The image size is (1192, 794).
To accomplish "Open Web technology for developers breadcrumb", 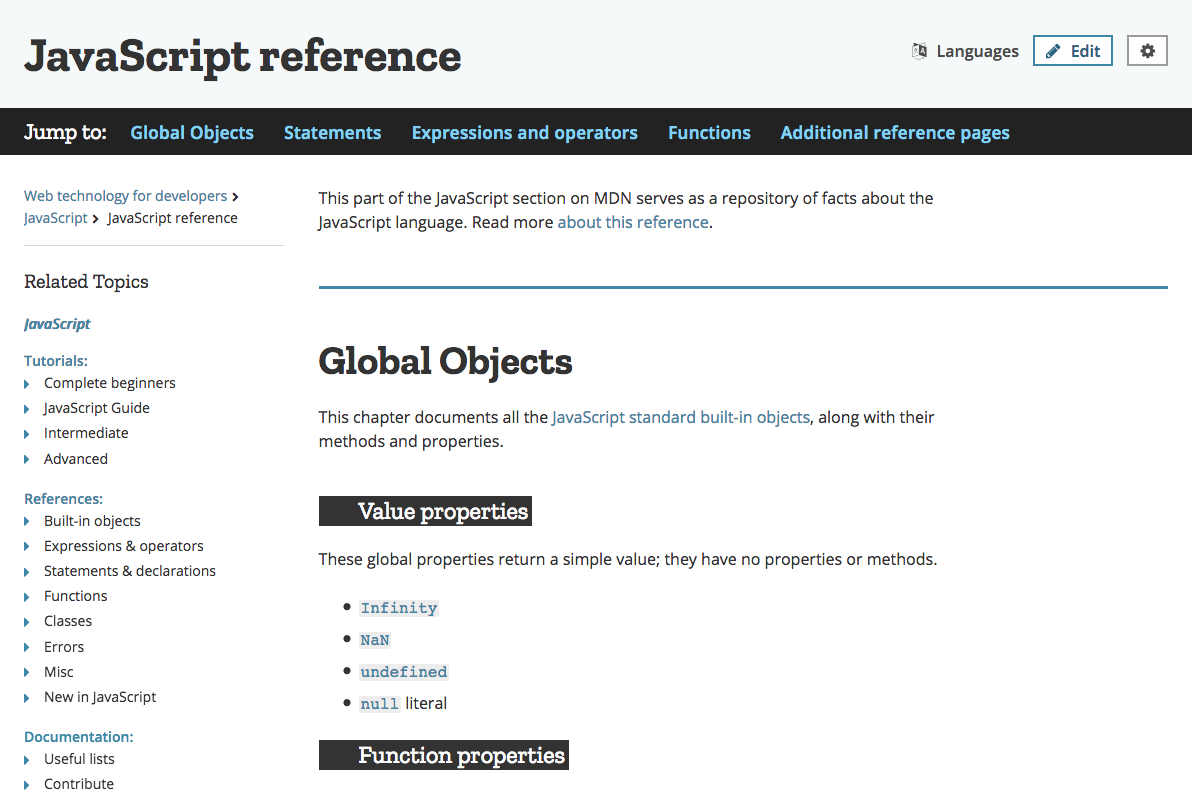I will click(125, 195).
